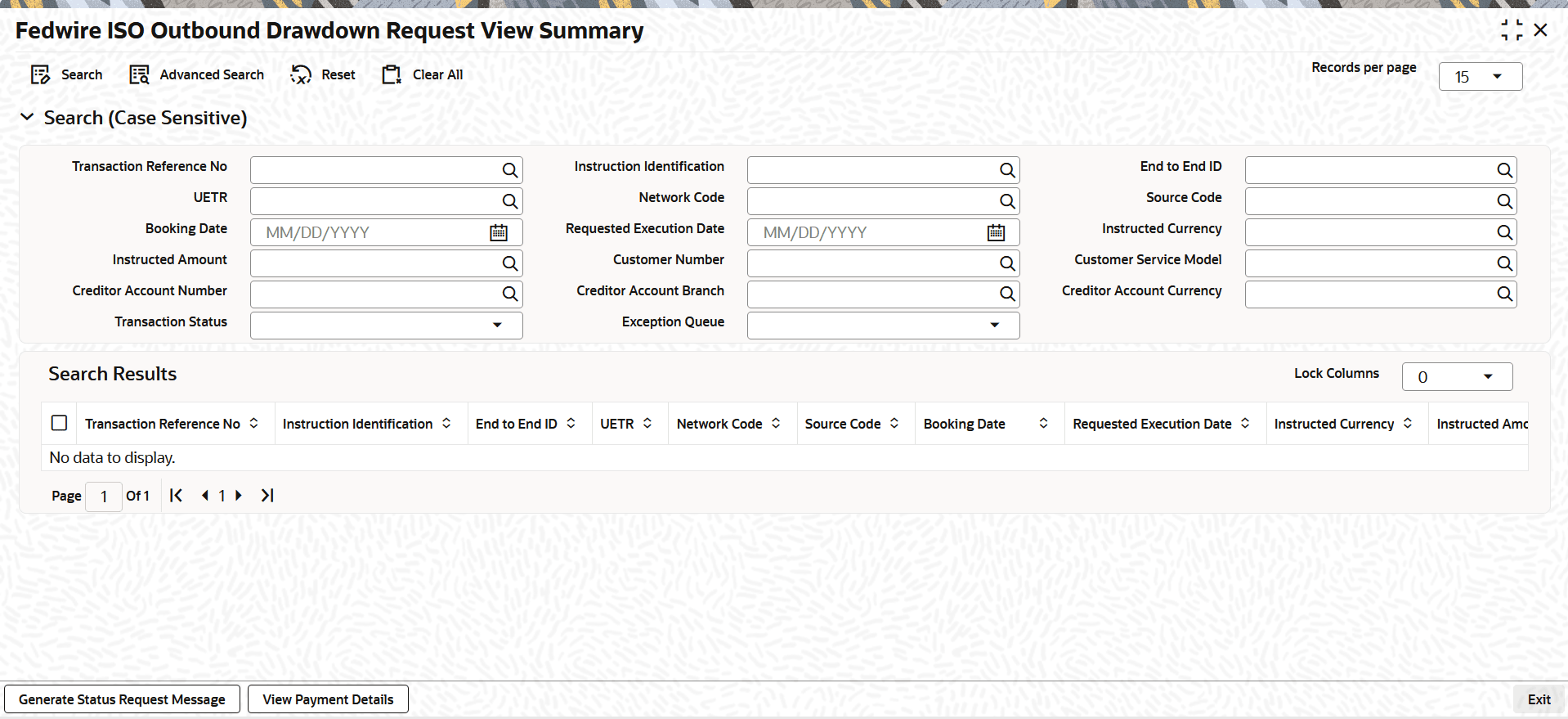Screen dimensions: 1568x719
Task: Expand Transaction Status dropdown
Action: click(x=387, y=326)
